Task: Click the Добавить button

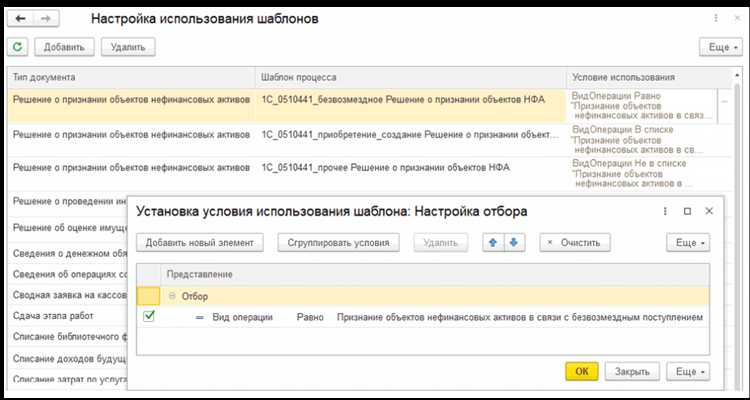Action: [x=64, y=47]
